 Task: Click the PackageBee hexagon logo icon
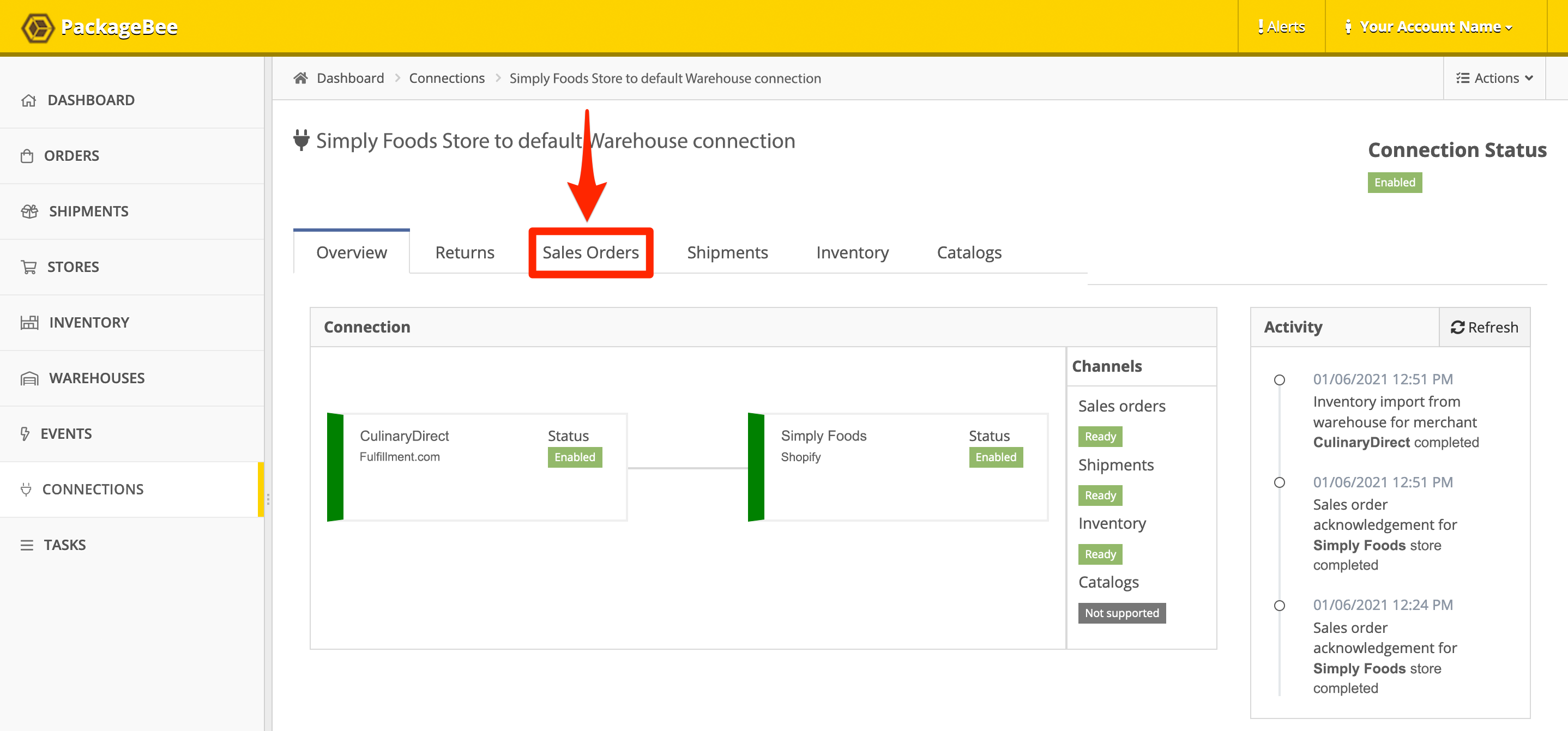[38, 27]
